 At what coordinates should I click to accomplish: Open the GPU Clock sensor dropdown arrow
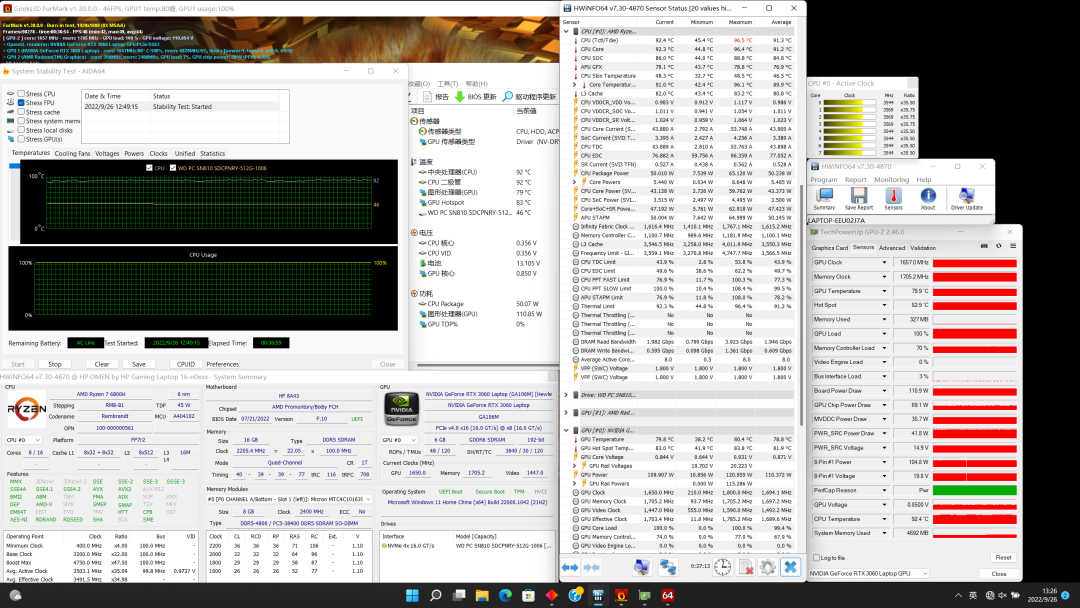883,262
